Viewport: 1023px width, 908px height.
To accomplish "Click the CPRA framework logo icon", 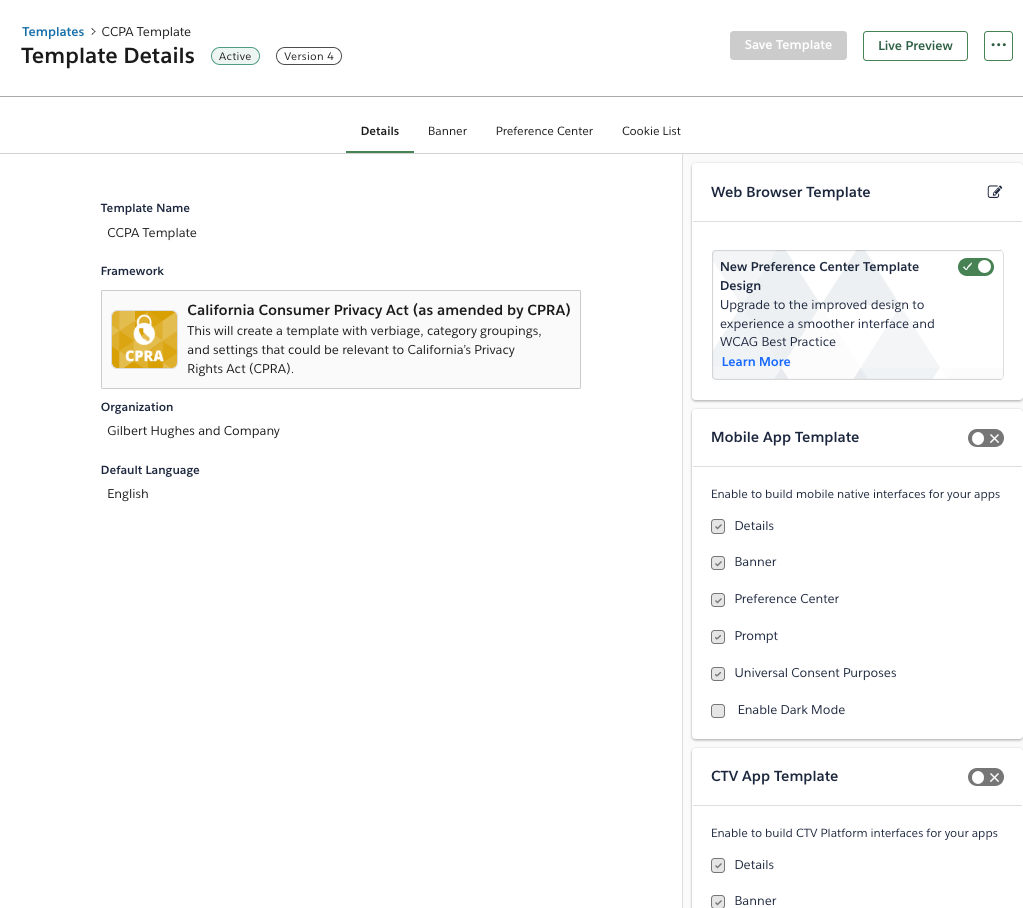I will tap(145, 339).
